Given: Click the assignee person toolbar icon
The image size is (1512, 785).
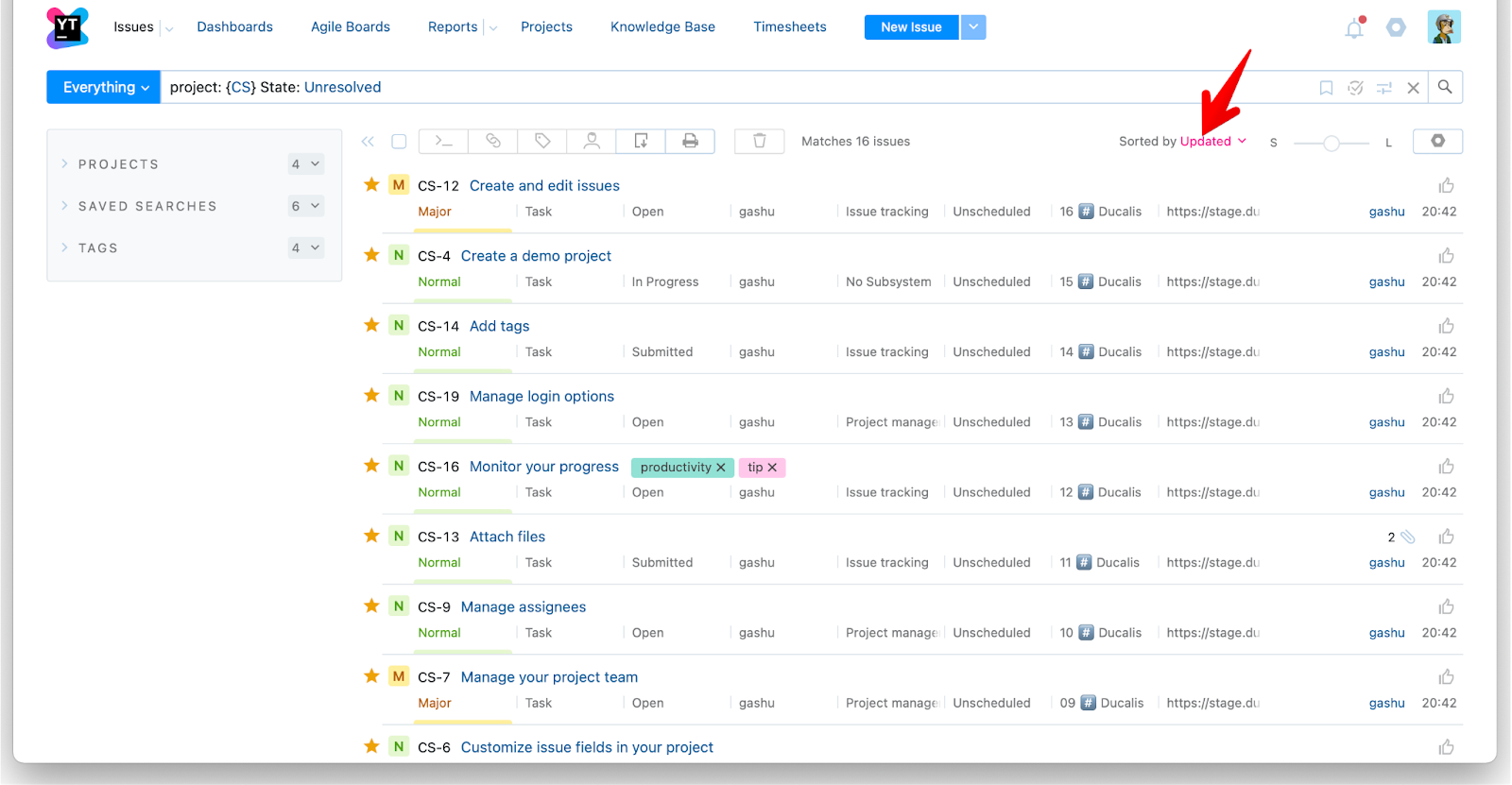Looking at the screenshot, I should pyautogui.click(x=592, y=141).
